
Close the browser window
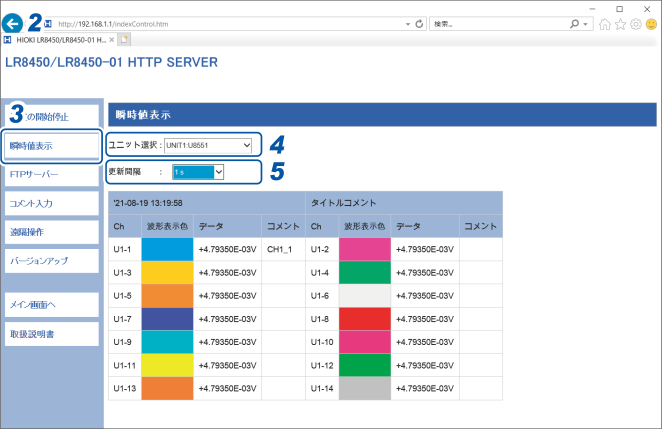(x=647, y=9)
